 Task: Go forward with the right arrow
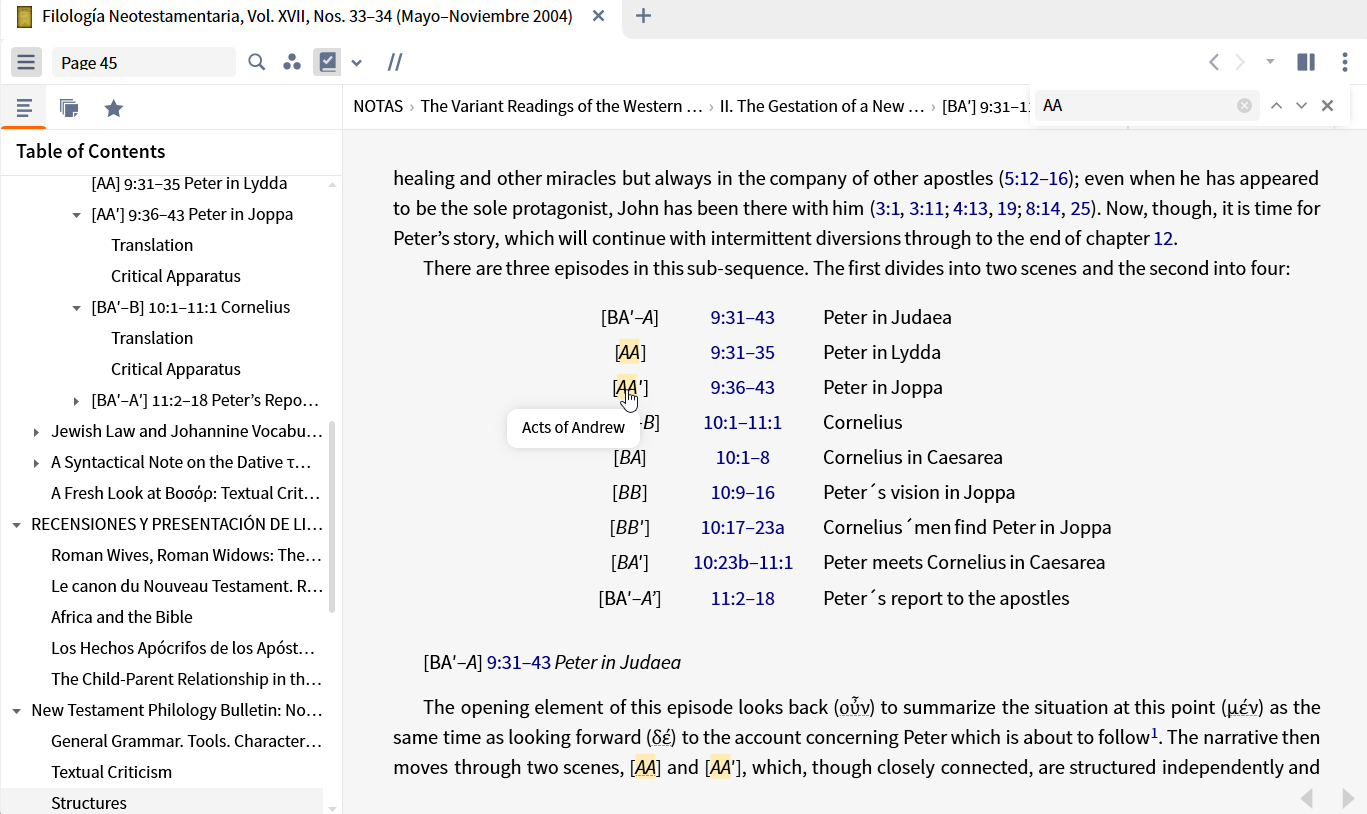[x=1240, y=62]
